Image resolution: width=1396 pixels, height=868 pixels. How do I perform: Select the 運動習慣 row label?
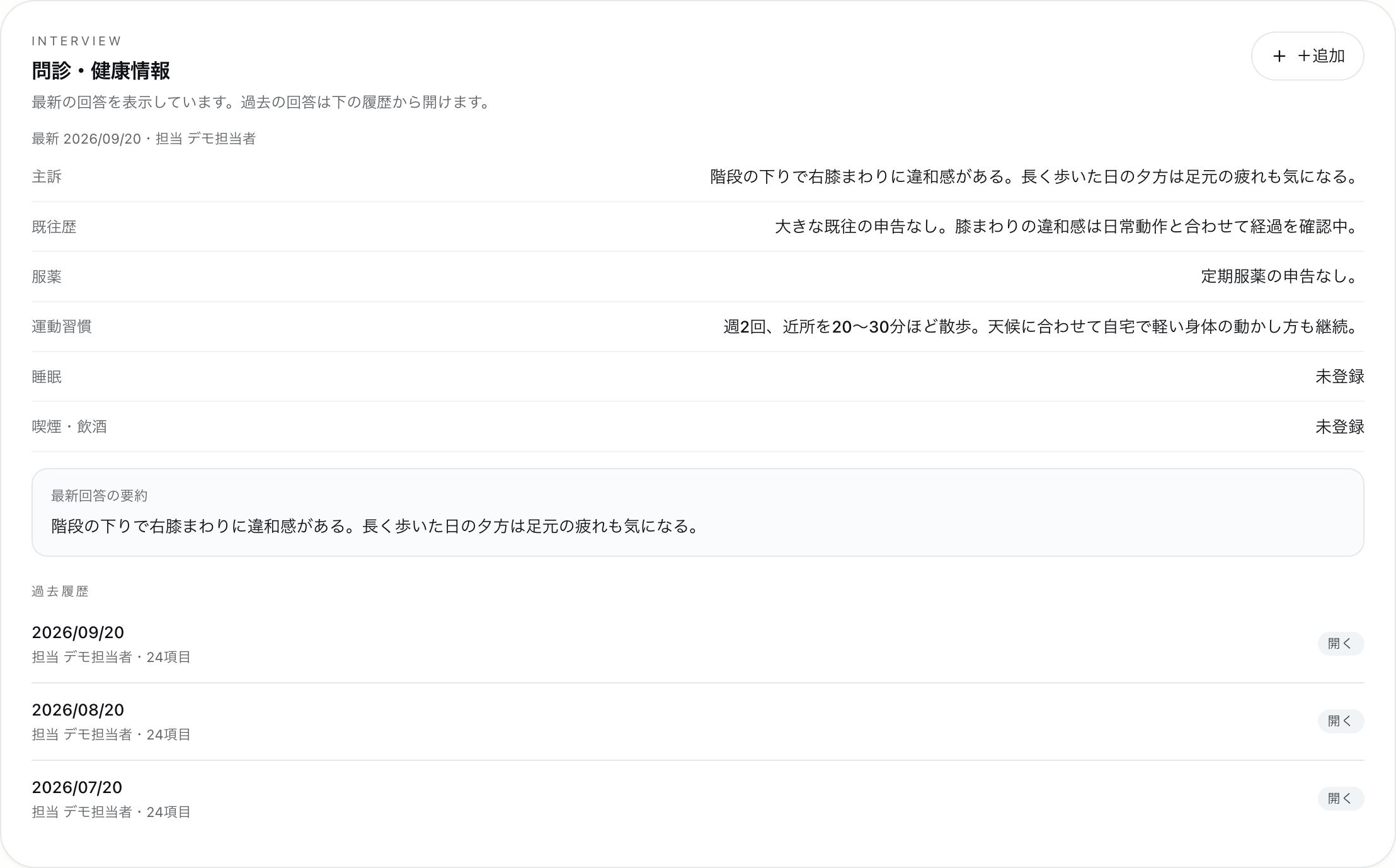coord(62,326)
